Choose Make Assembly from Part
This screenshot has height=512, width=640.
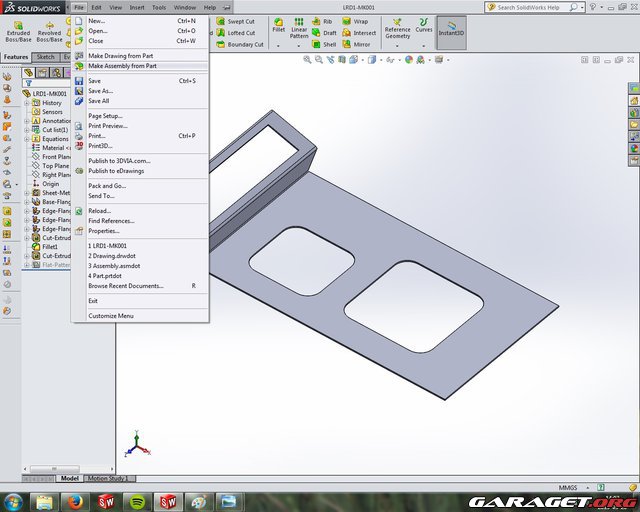(x=122, y=66)
